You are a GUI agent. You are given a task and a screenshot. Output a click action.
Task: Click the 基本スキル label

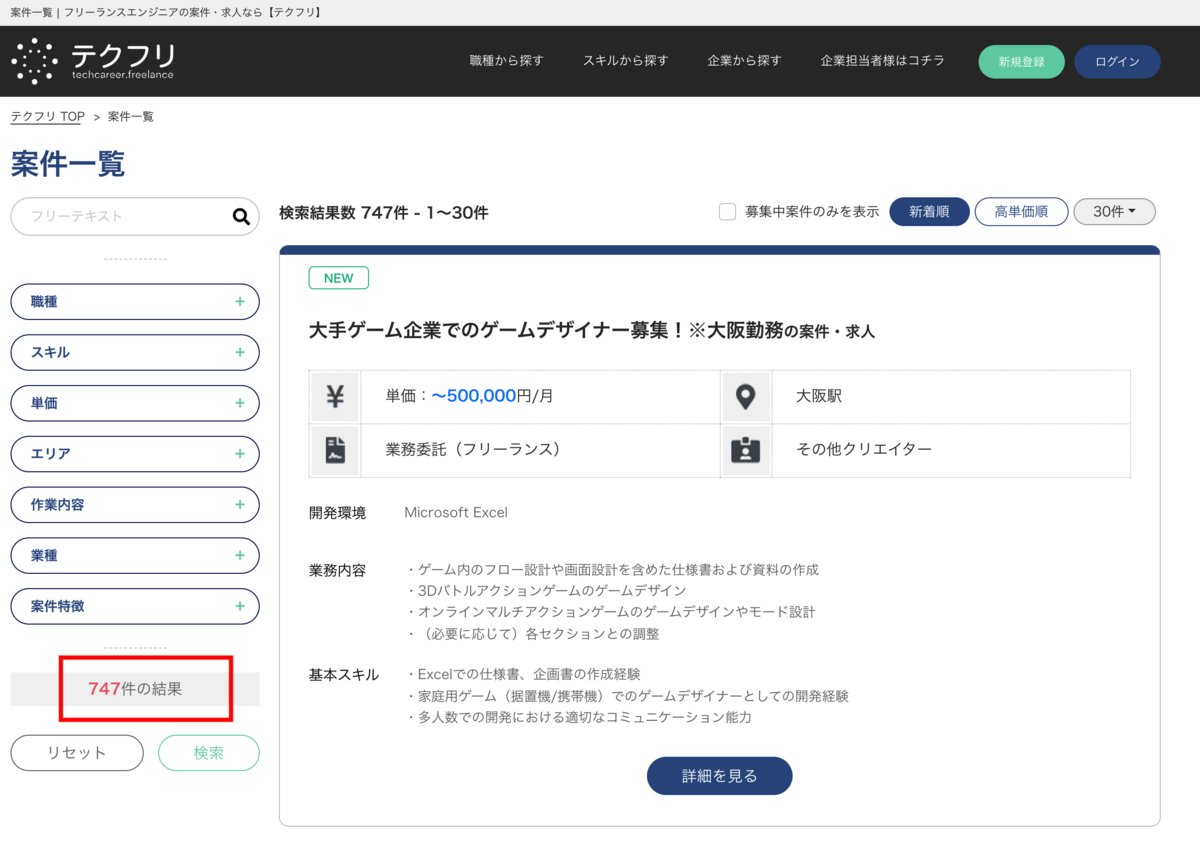pyautogui.click(x=344, y=675)
